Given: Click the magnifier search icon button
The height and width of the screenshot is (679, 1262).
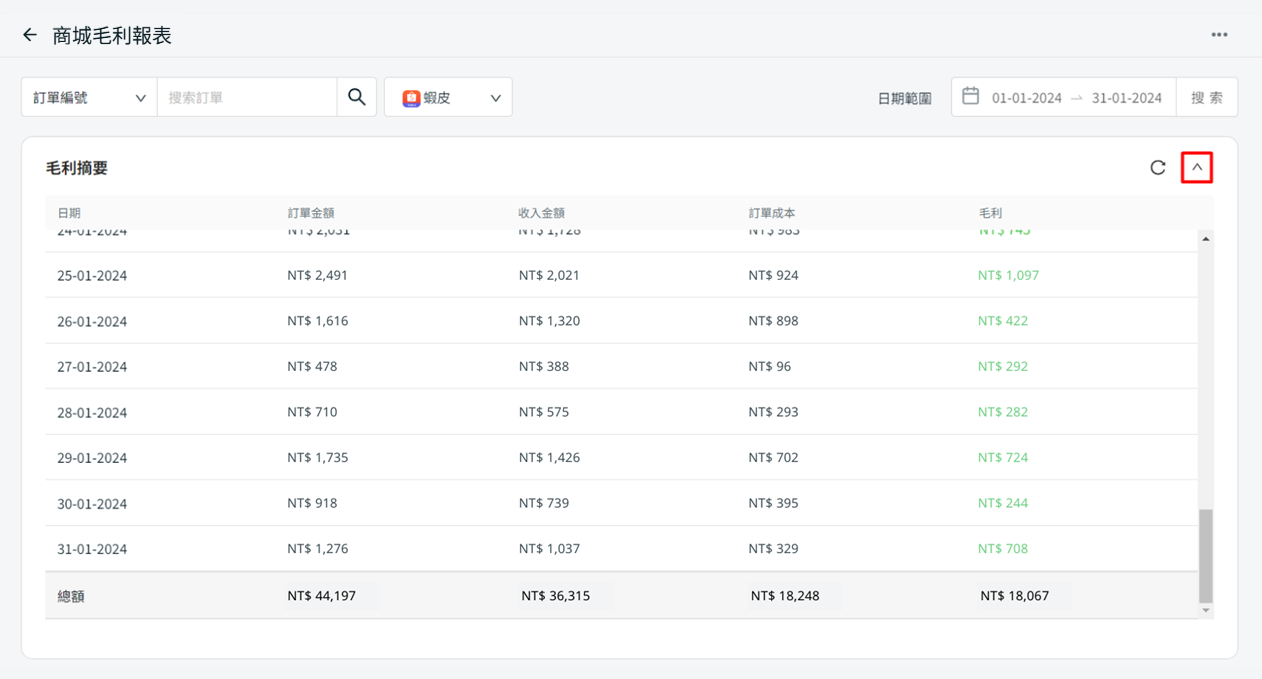Looking at the screenshot, I should coord(357,97).
